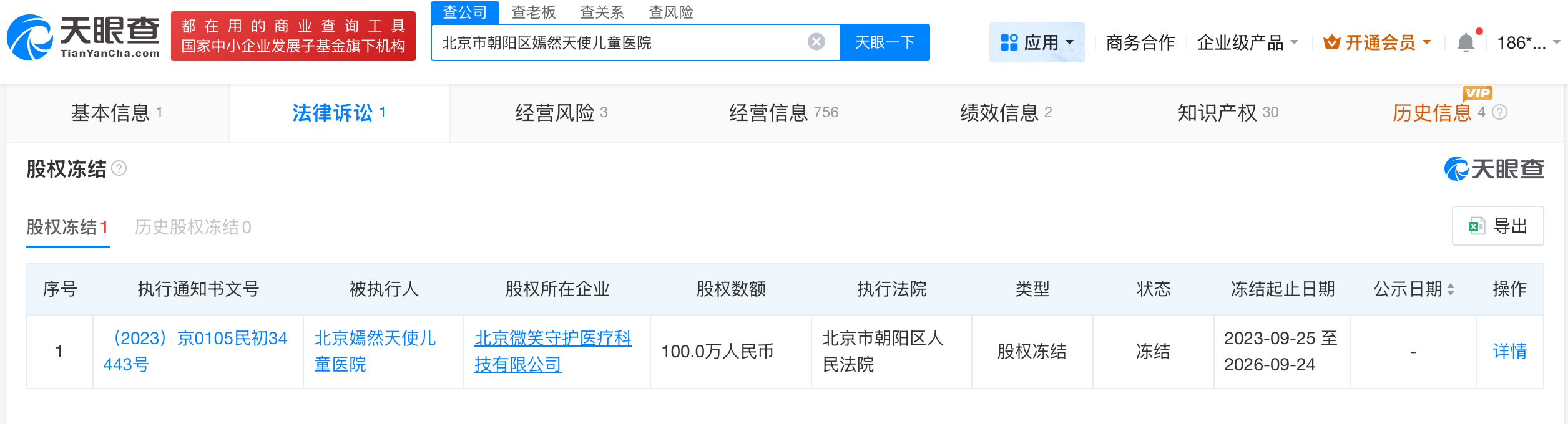The width and height of the screenshot is (1568, 424).
Task: Open the 开通会员 membership dropdown
Action: 1377,42
